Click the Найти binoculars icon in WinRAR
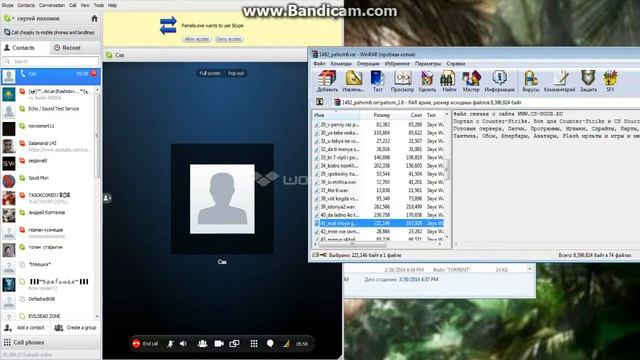 coord(448,81)
